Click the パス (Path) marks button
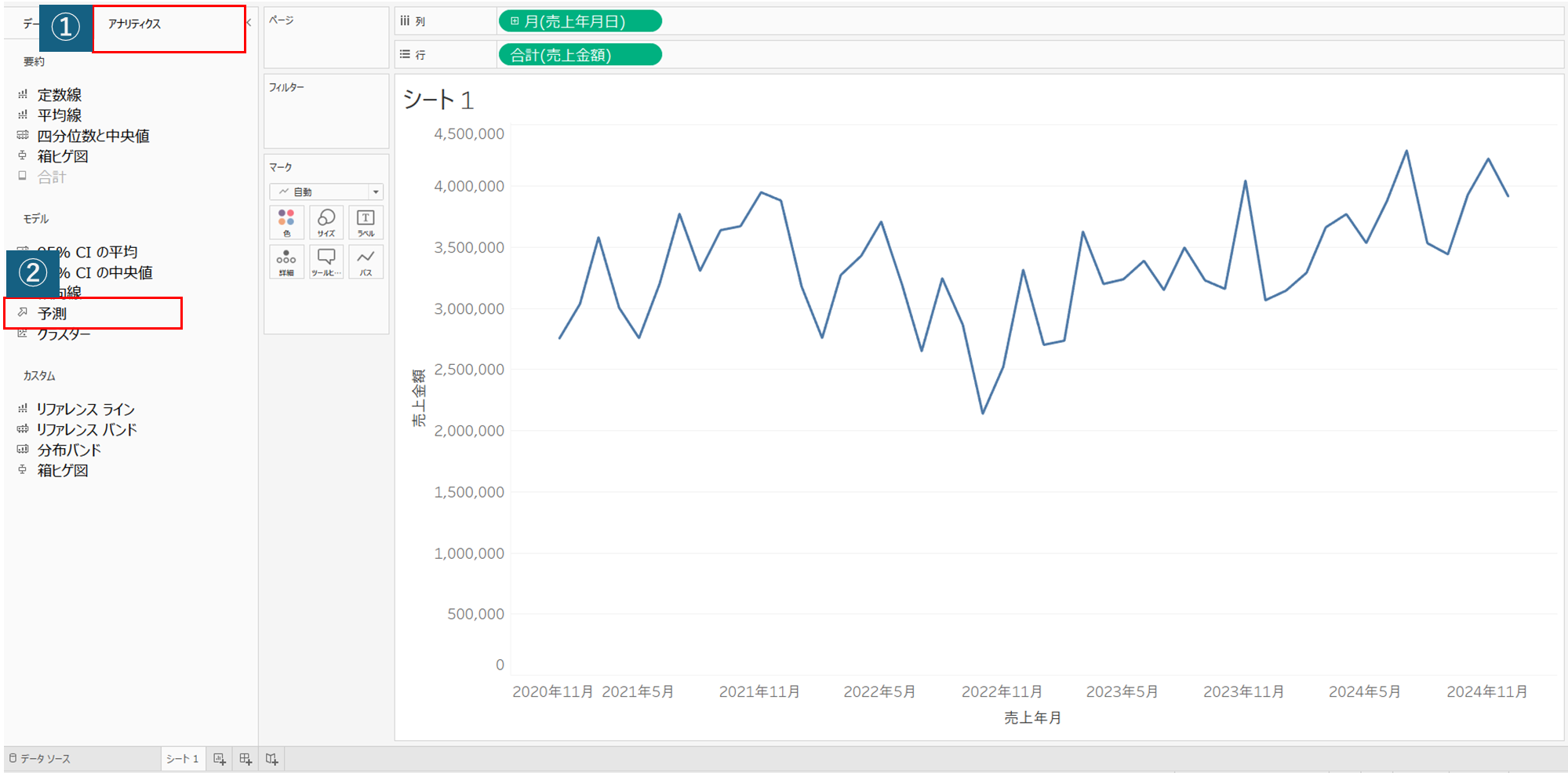Image resolution: width=1568 pixels, height=773 pixels. [x=366, y=261]
